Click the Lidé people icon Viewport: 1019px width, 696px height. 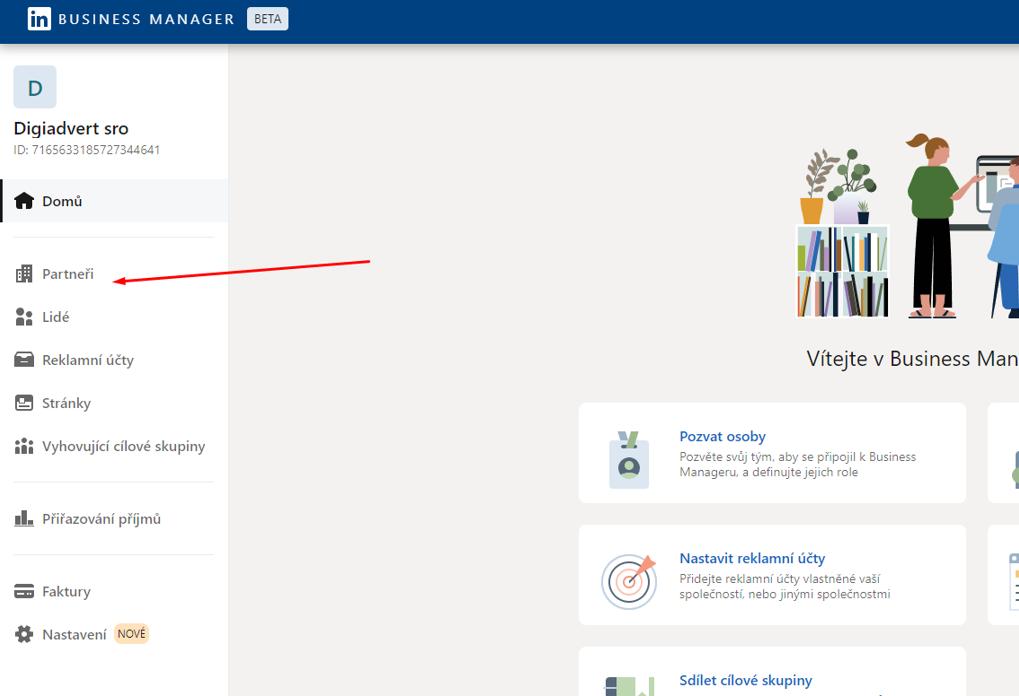click(x=22, y=316)
